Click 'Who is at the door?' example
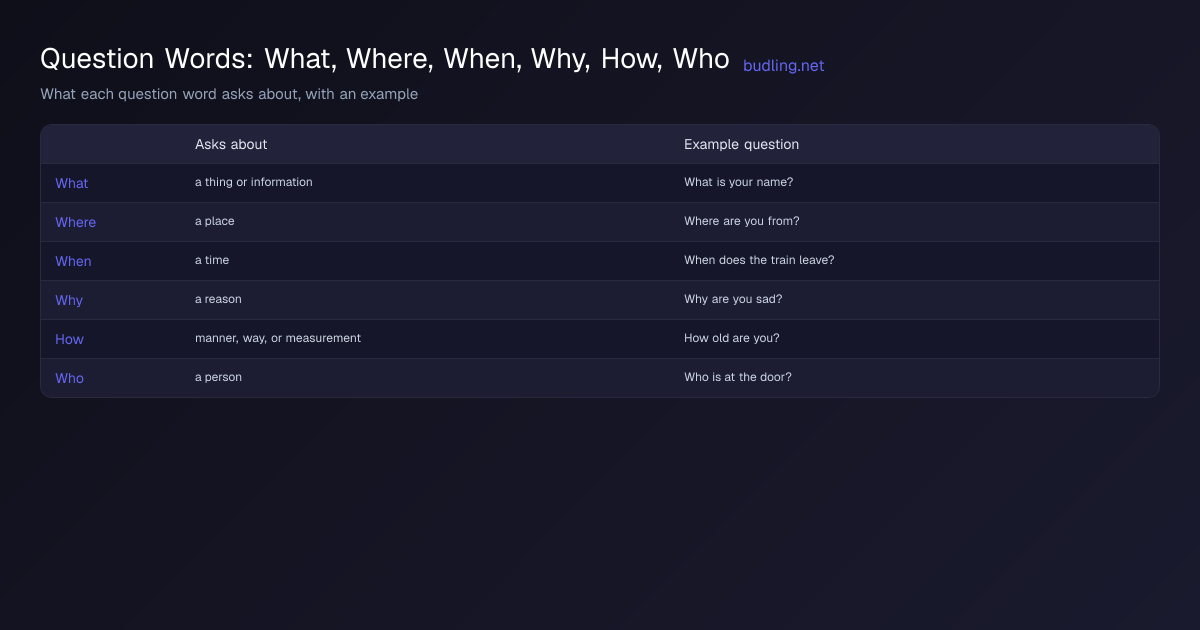This screenshot has height=630, width=1200. click(738, 377)
